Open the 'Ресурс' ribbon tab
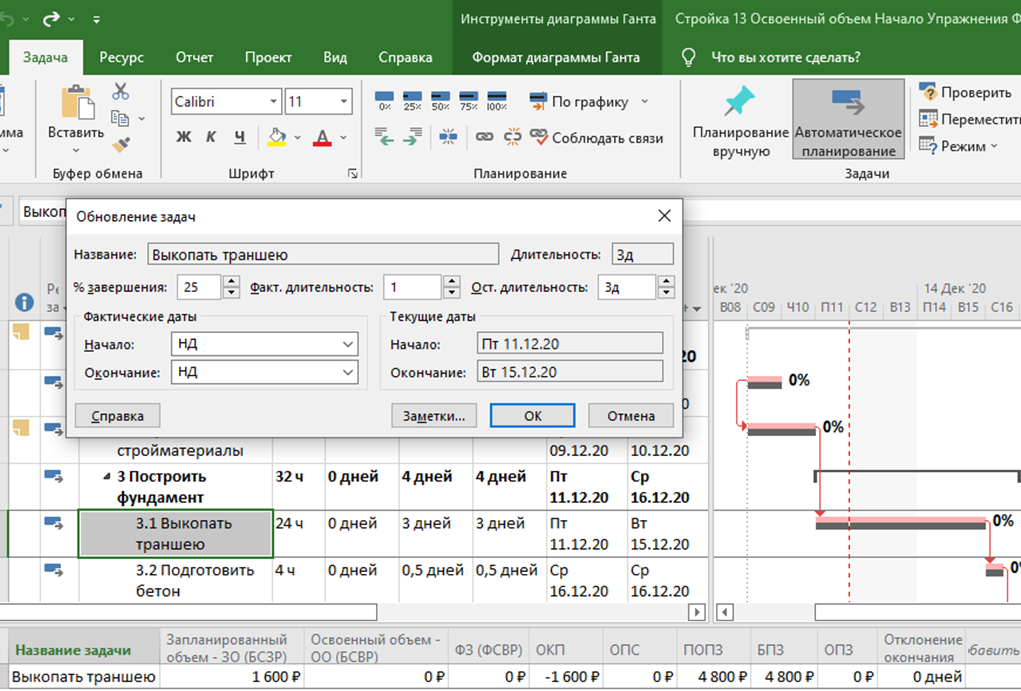 click(x=121, y=57)
